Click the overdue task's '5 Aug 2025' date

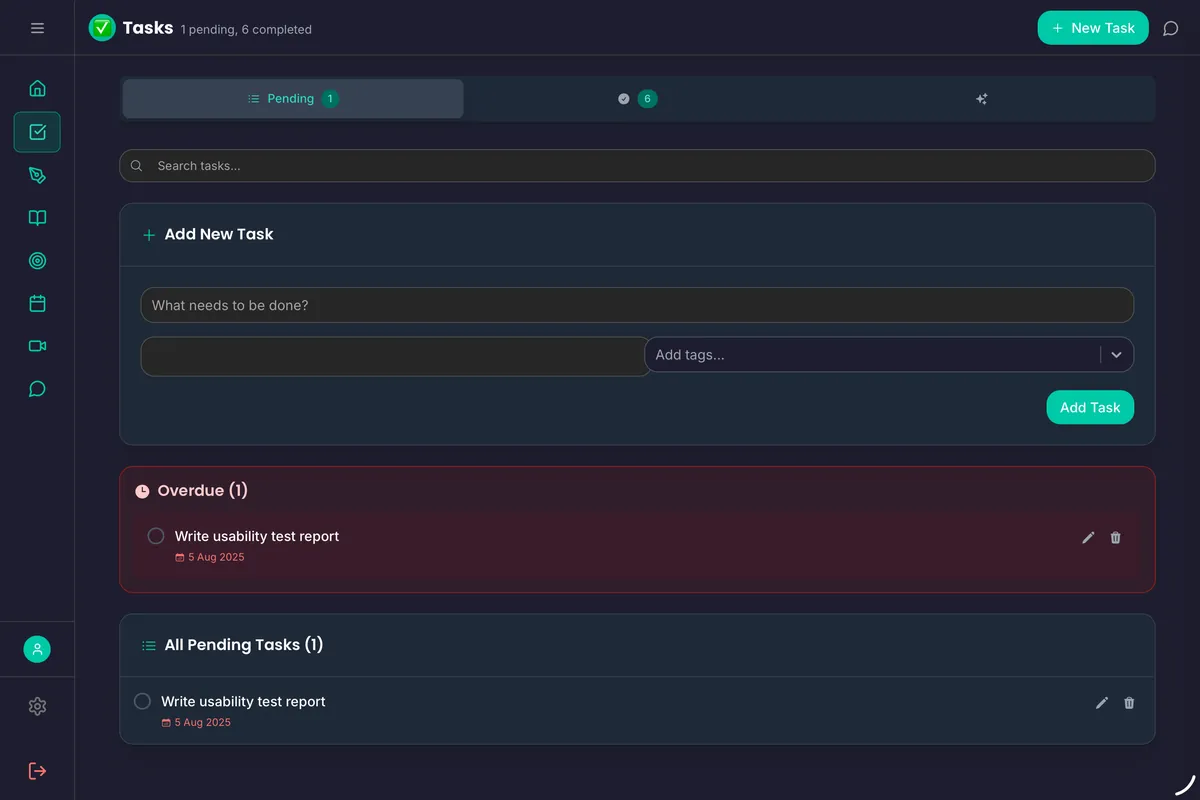tap(216, 557)
